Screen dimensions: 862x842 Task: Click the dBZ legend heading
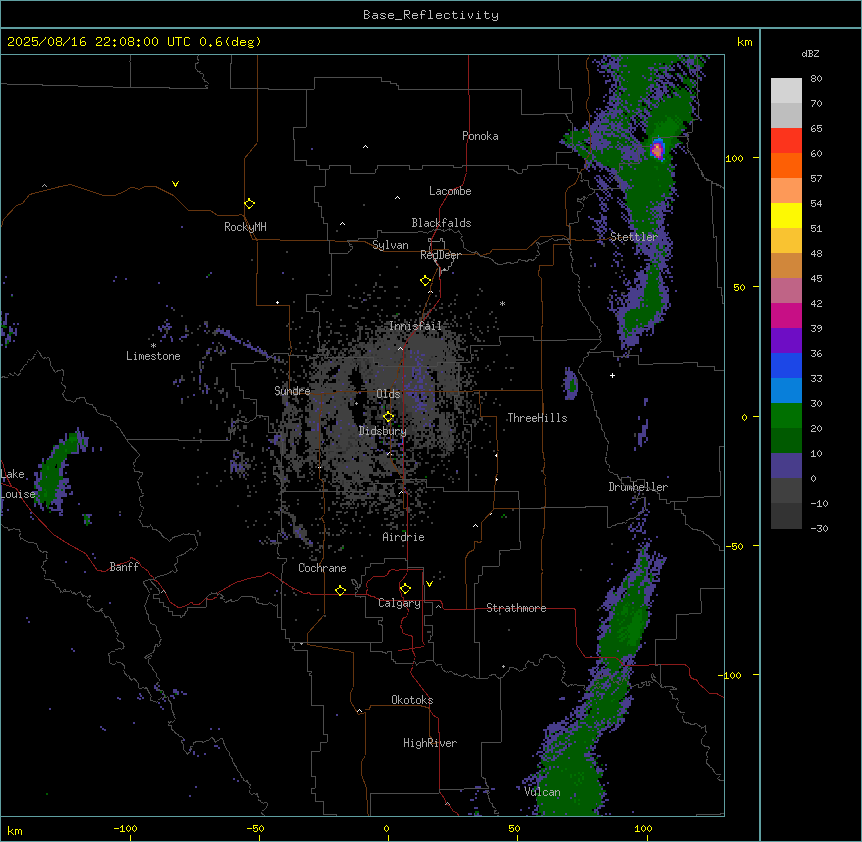click(810, 54)
